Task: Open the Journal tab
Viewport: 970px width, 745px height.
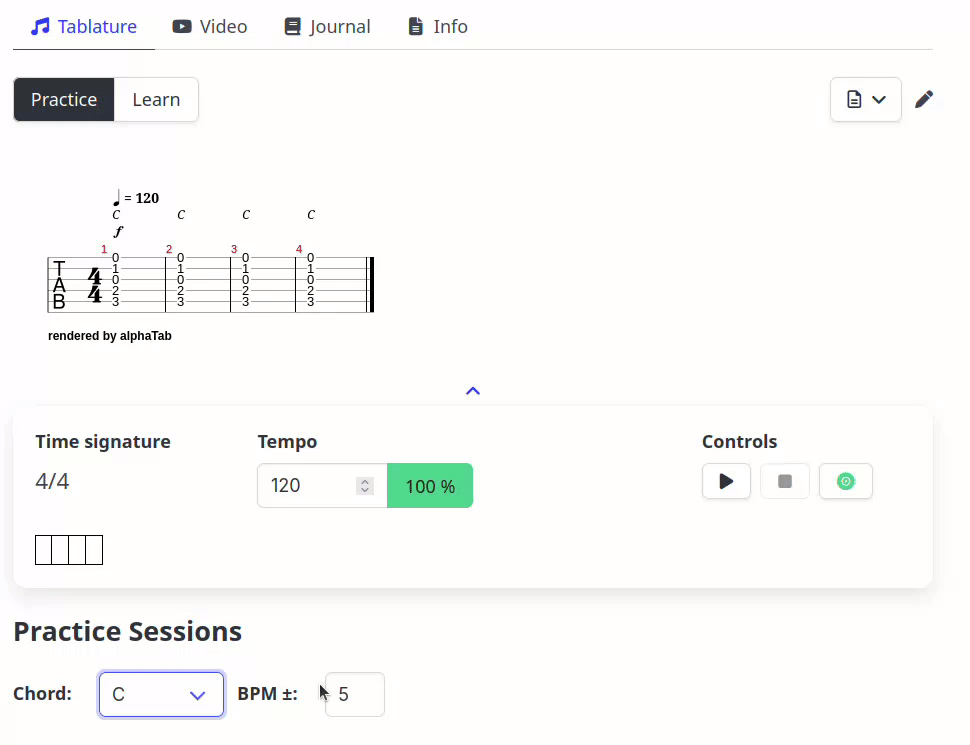Action: tap(327, 26)
